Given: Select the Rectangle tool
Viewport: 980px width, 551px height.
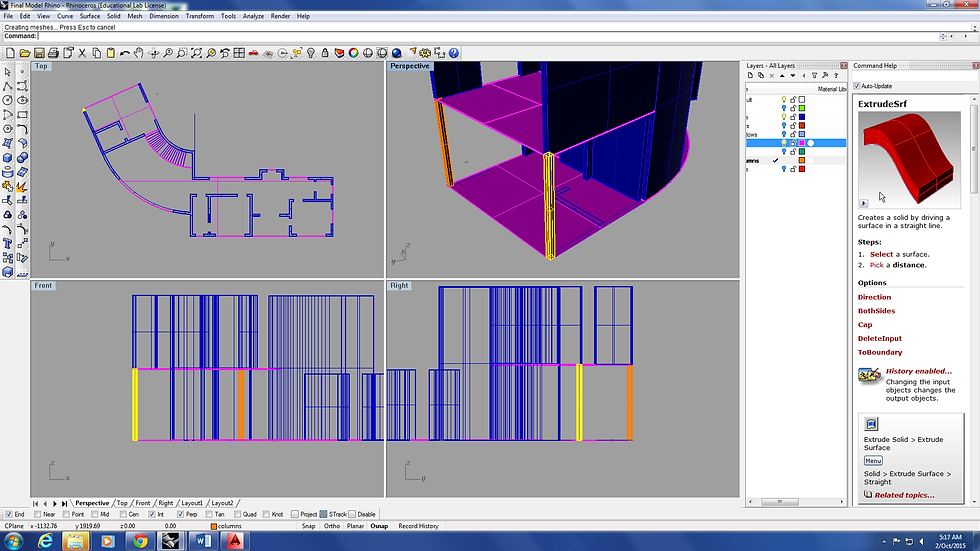Looking at the screenshot, I should click(x=22, y=115).
